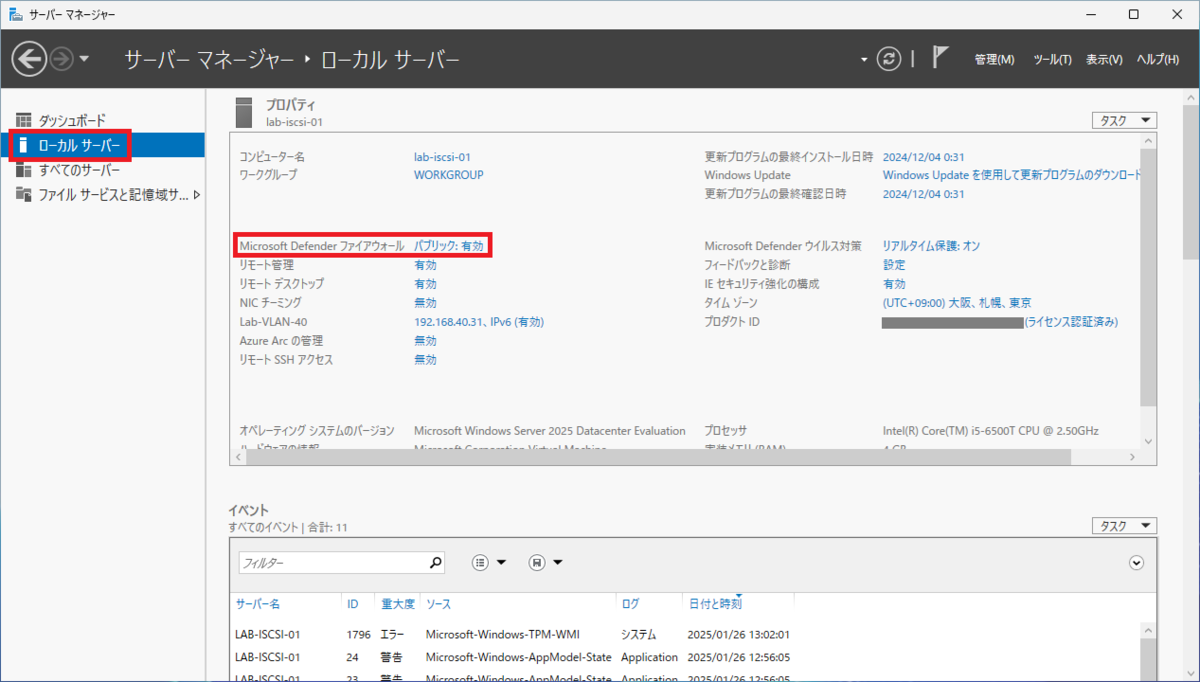Open the ツール(T) menu
The width and height of the screenshot is (1200, 682).
pyautogui.click(x=1052, y=60)
